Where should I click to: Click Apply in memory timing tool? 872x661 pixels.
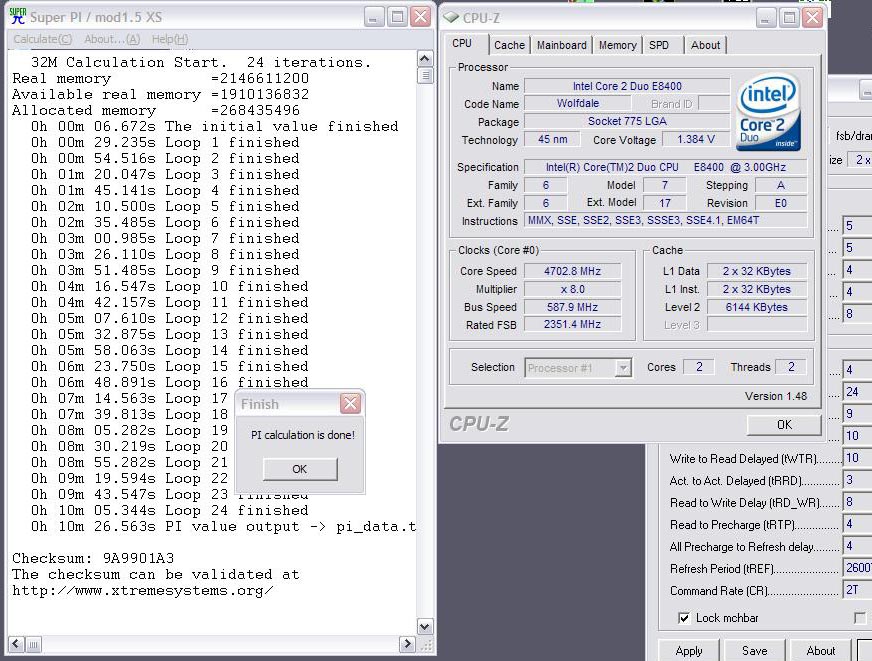point(689,650)
